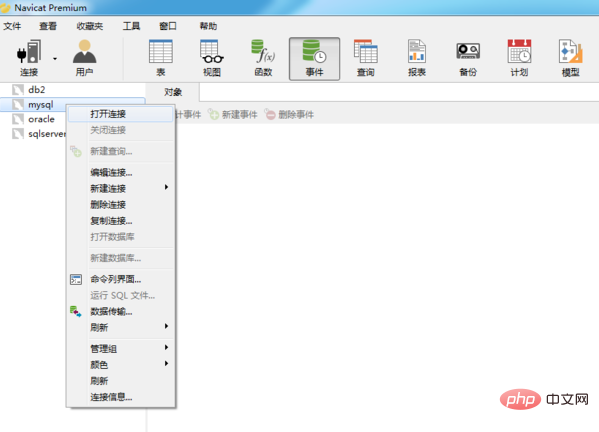The width and height of the screenshot is (599, 432).
Task: Click the red minus icon of 删除事件
Action: tap(270, 115)
